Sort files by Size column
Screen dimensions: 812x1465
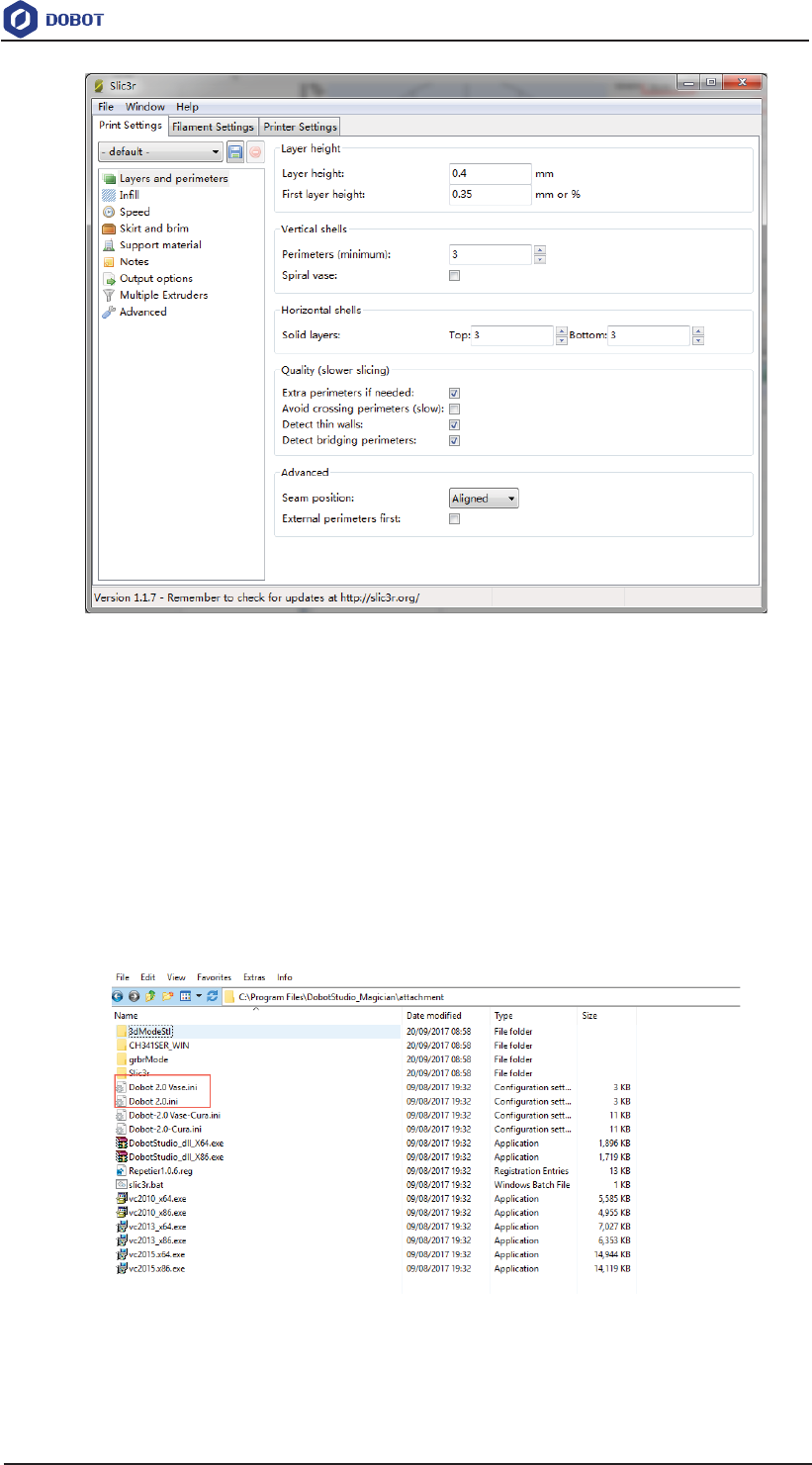click(x=588, y=1016)
